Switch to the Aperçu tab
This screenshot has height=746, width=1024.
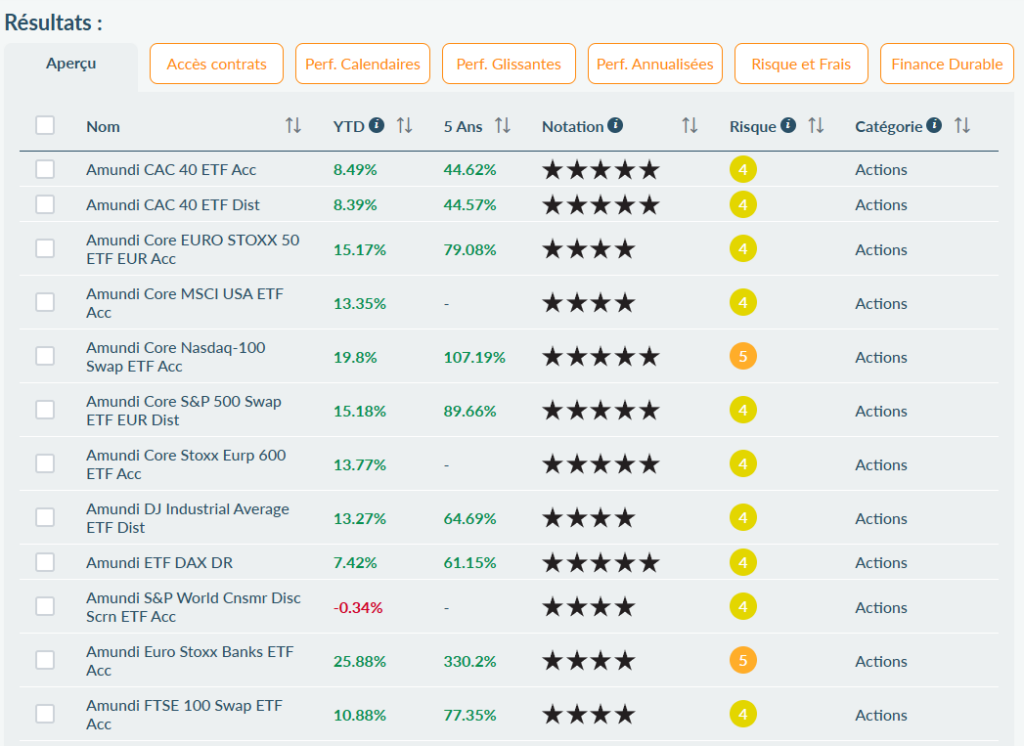point(71,64)
